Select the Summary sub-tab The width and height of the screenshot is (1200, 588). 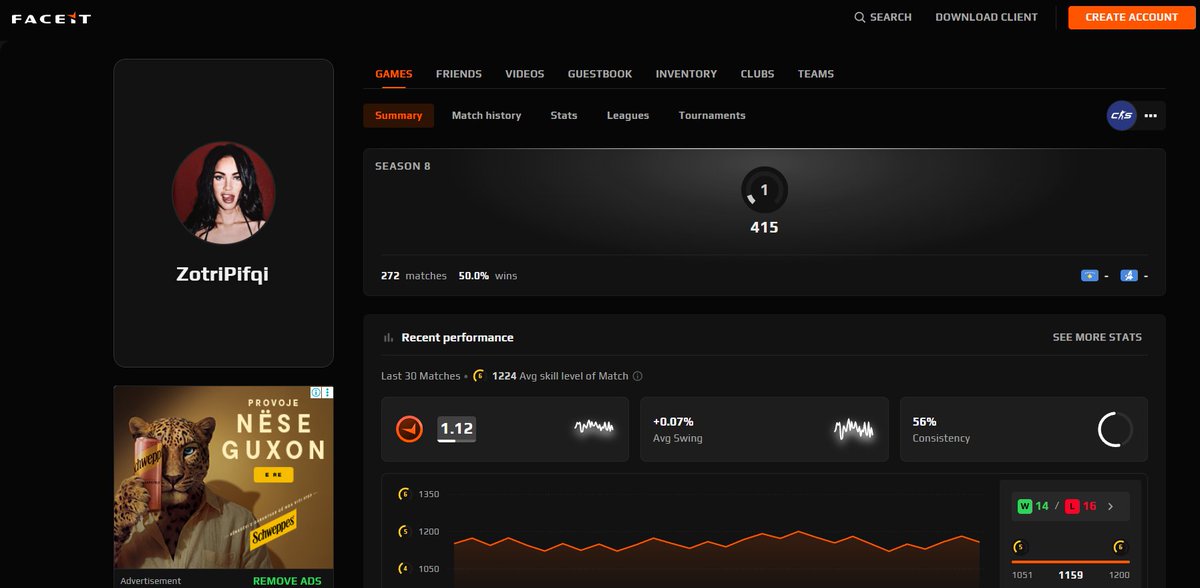click(399, 116)
